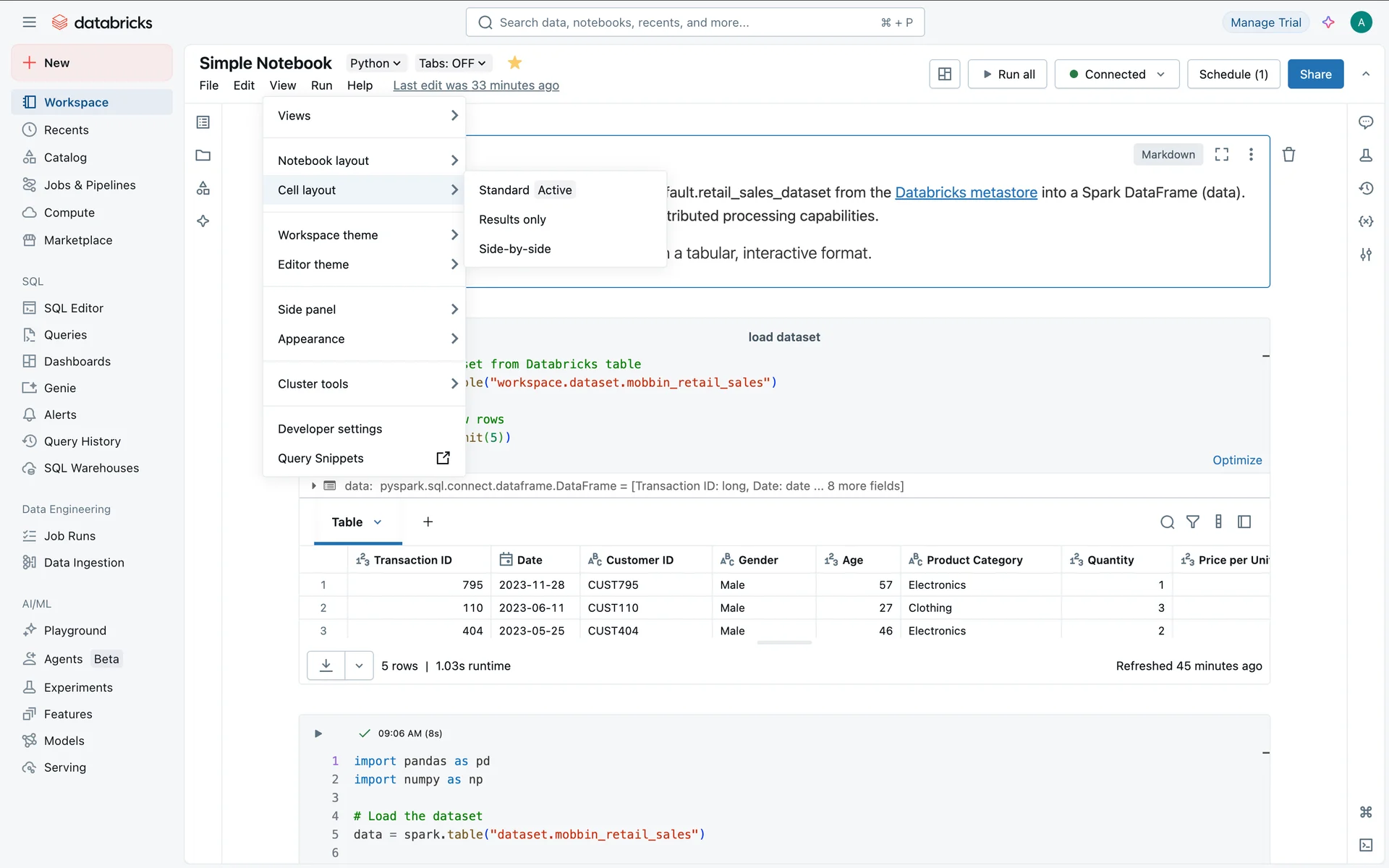
Task: Click the delete cell trash icon
Action: pos(1288,154)
